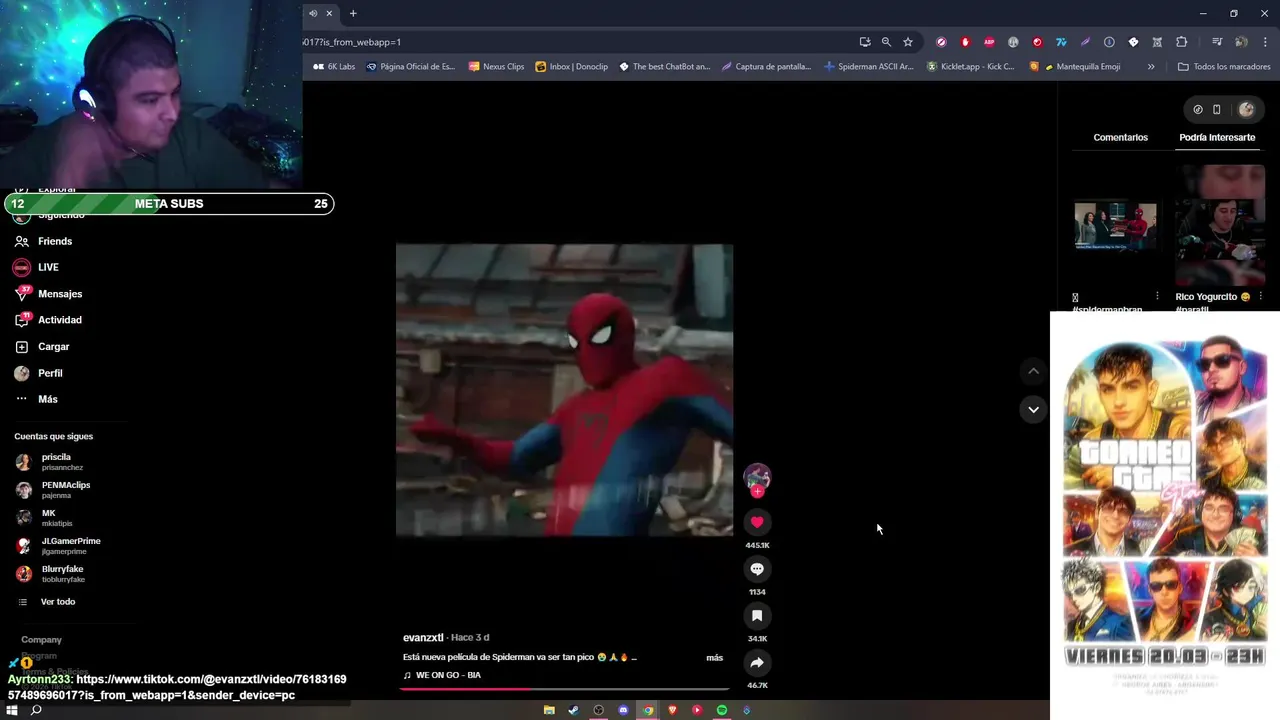Open Steam from taskbar
Image resolution: width=1280 pixels, height=720 pixels.
click(573, 710)
